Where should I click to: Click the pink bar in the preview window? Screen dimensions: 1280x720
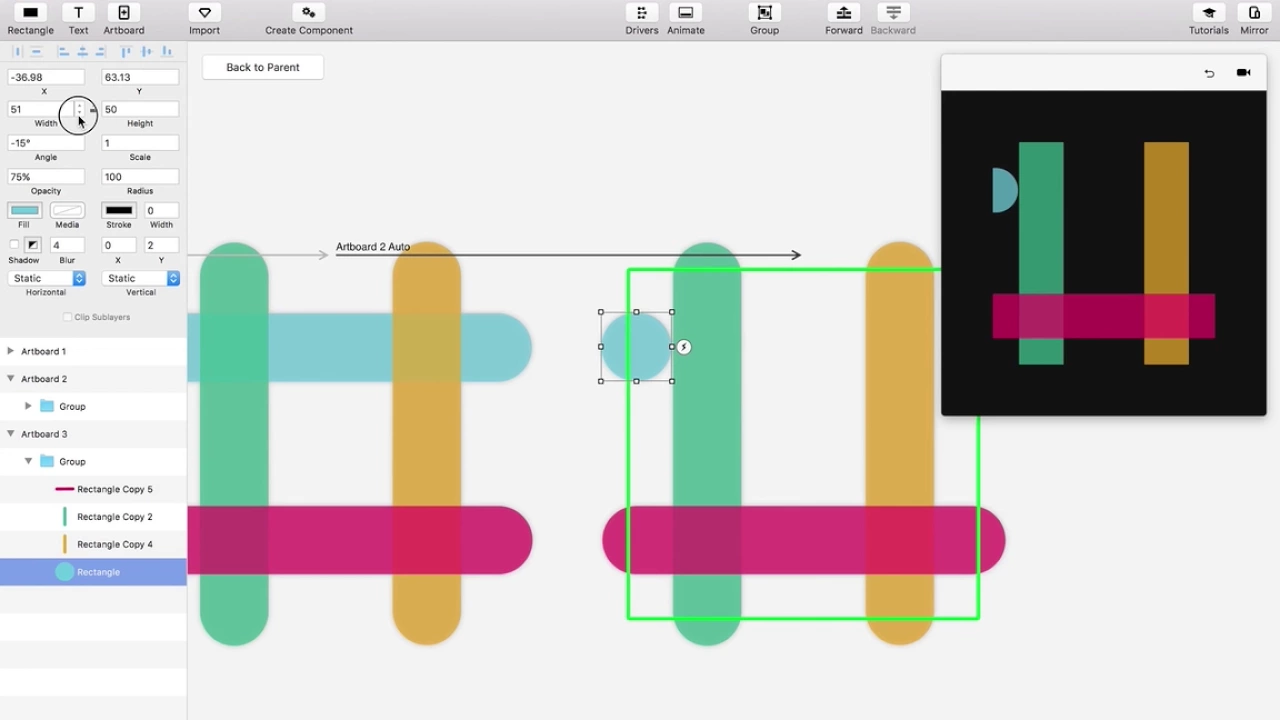1103,316
